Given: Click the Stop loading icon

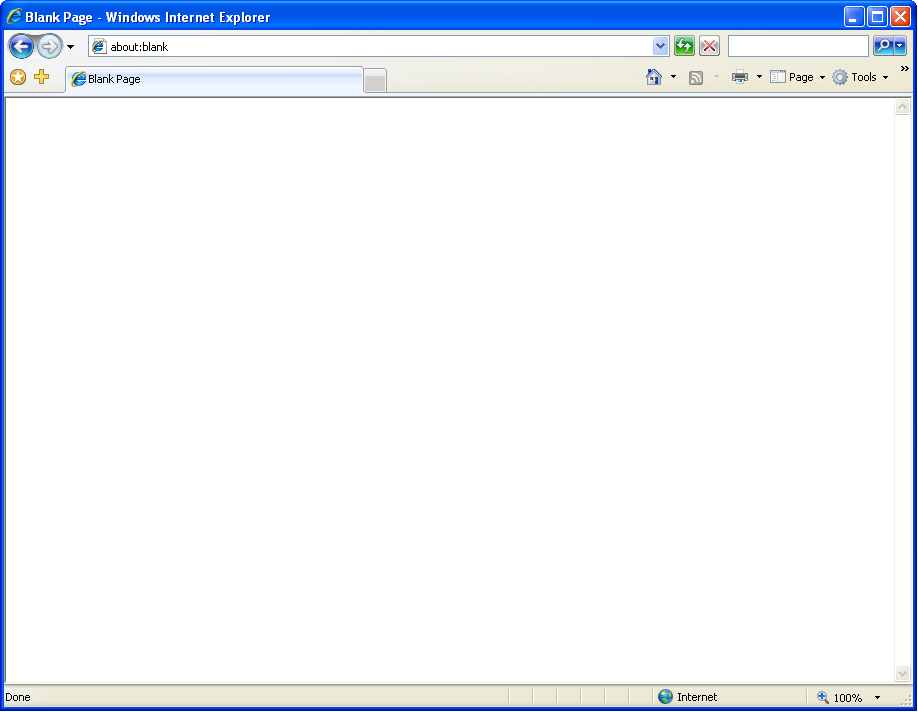Looking at the screenshot, I should pos(709,46).
